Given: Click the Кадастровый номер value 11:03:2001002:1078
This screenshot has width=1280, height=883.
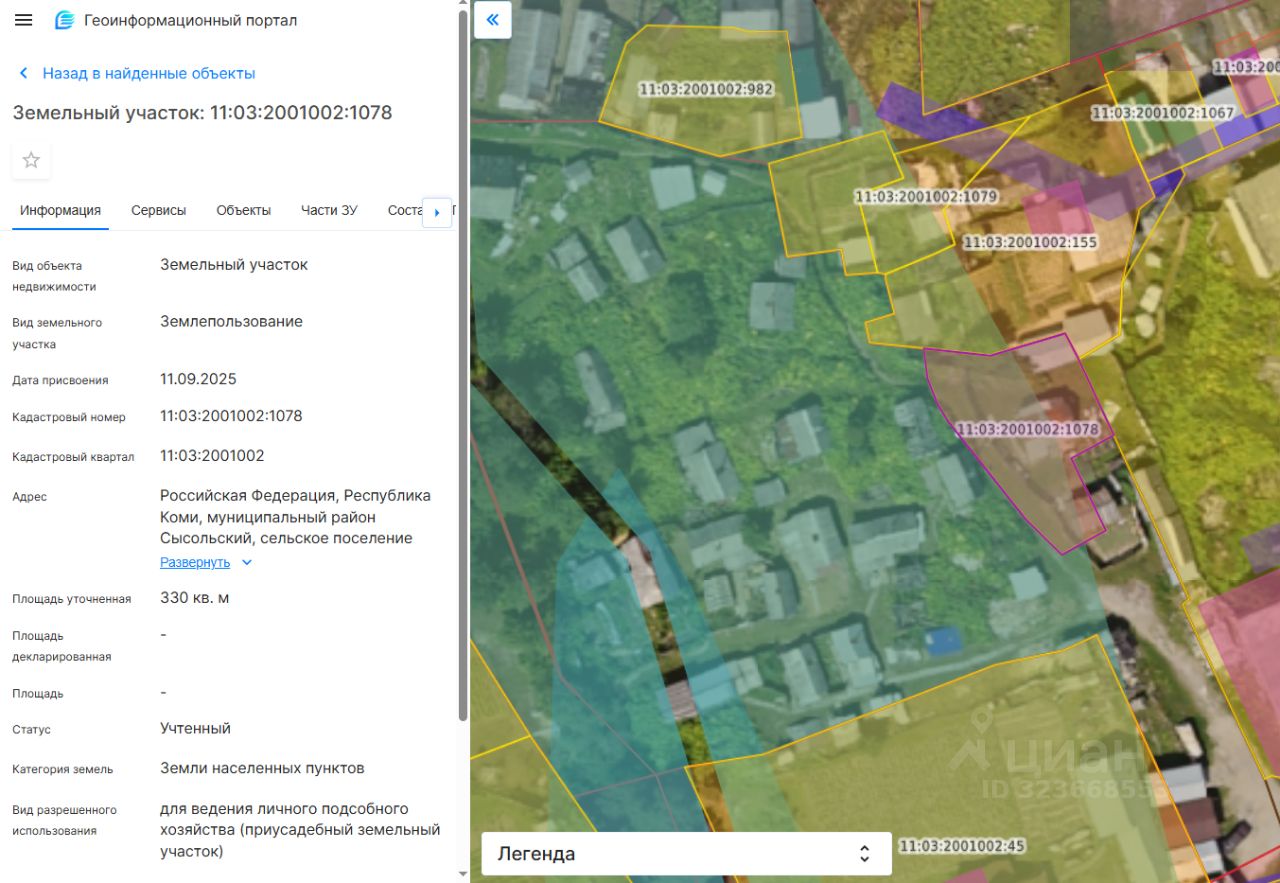Looking at the screenshot, I should point(231,416).
